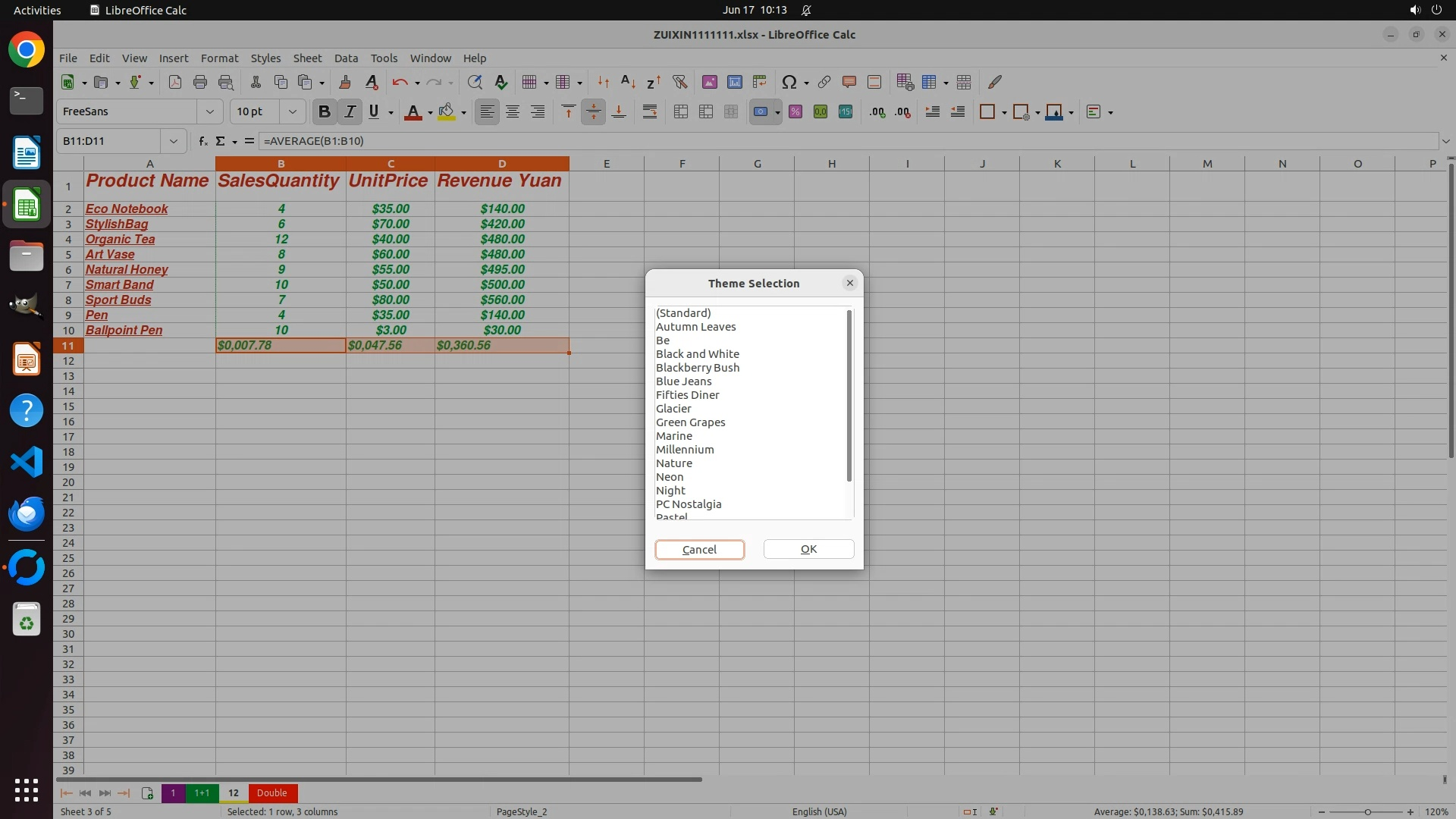Click the Function Wizard icon

[x=202, y=141]
